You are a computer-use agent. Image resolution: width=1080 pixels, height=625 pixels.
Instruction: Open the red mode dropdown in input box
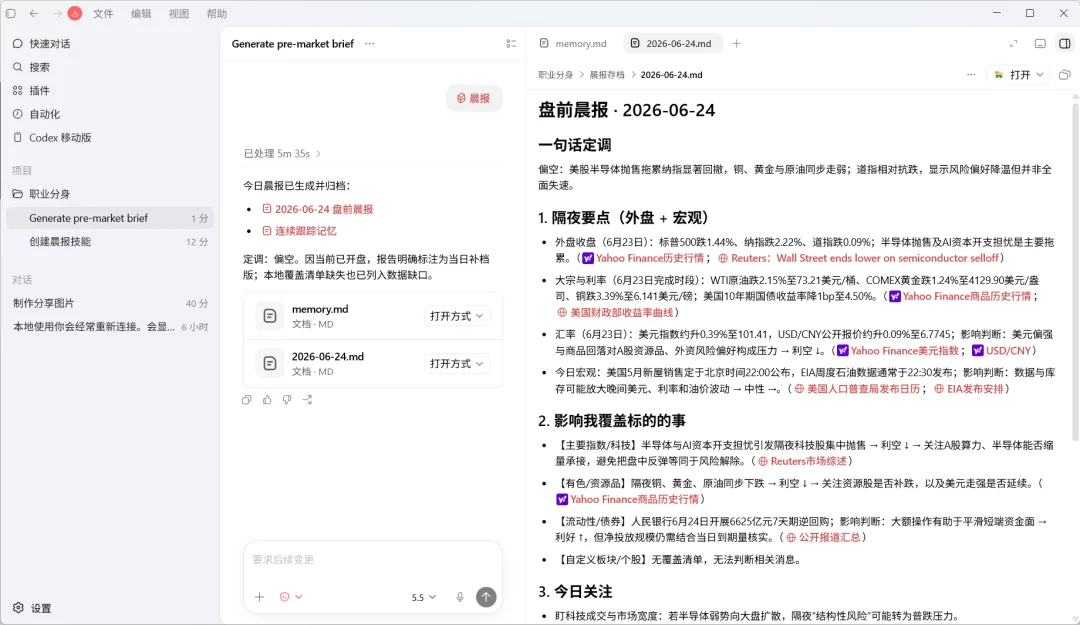tap(291, 597)
